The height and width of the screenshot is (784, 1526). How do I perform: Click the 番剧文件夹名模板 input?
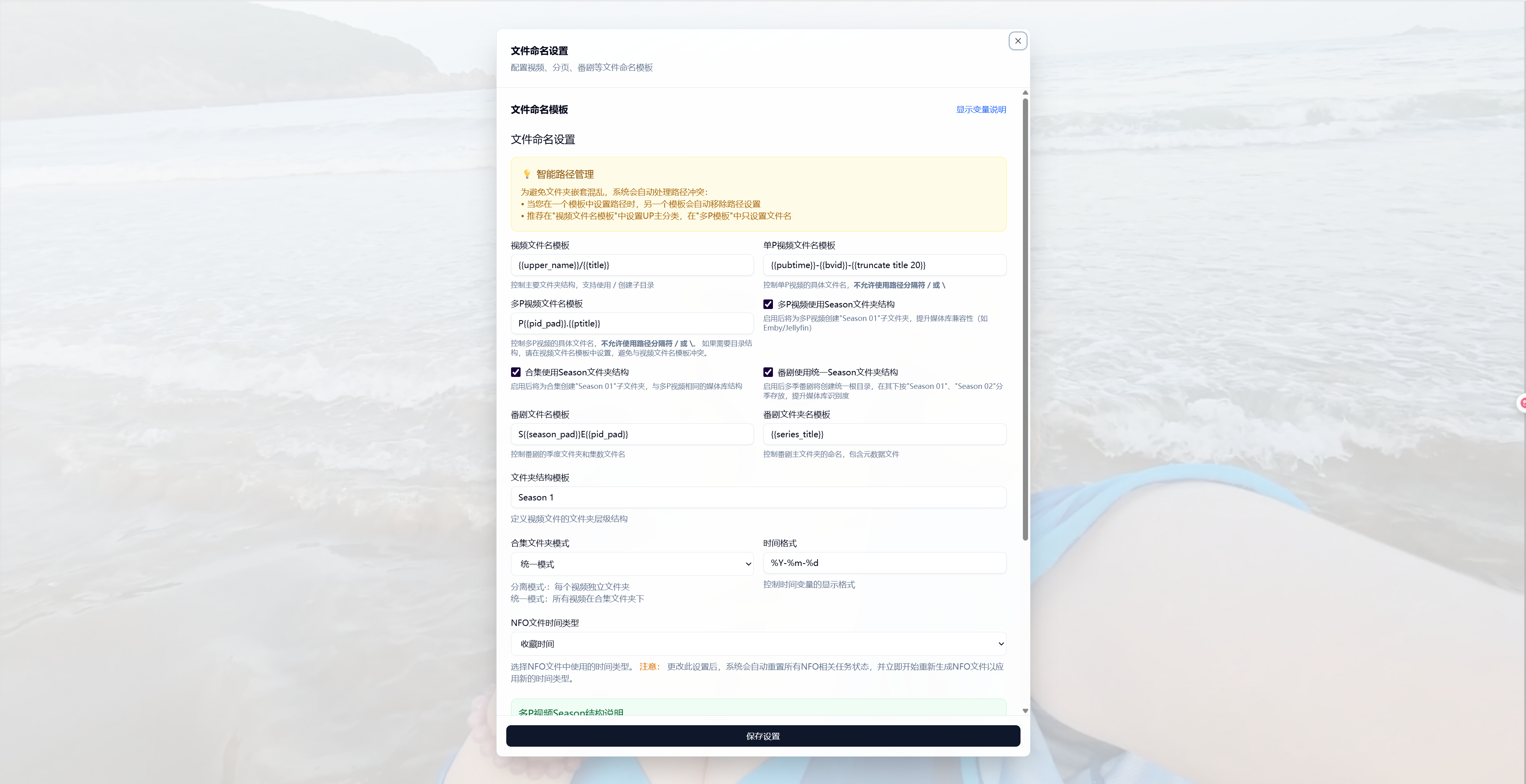coord(884,434)
